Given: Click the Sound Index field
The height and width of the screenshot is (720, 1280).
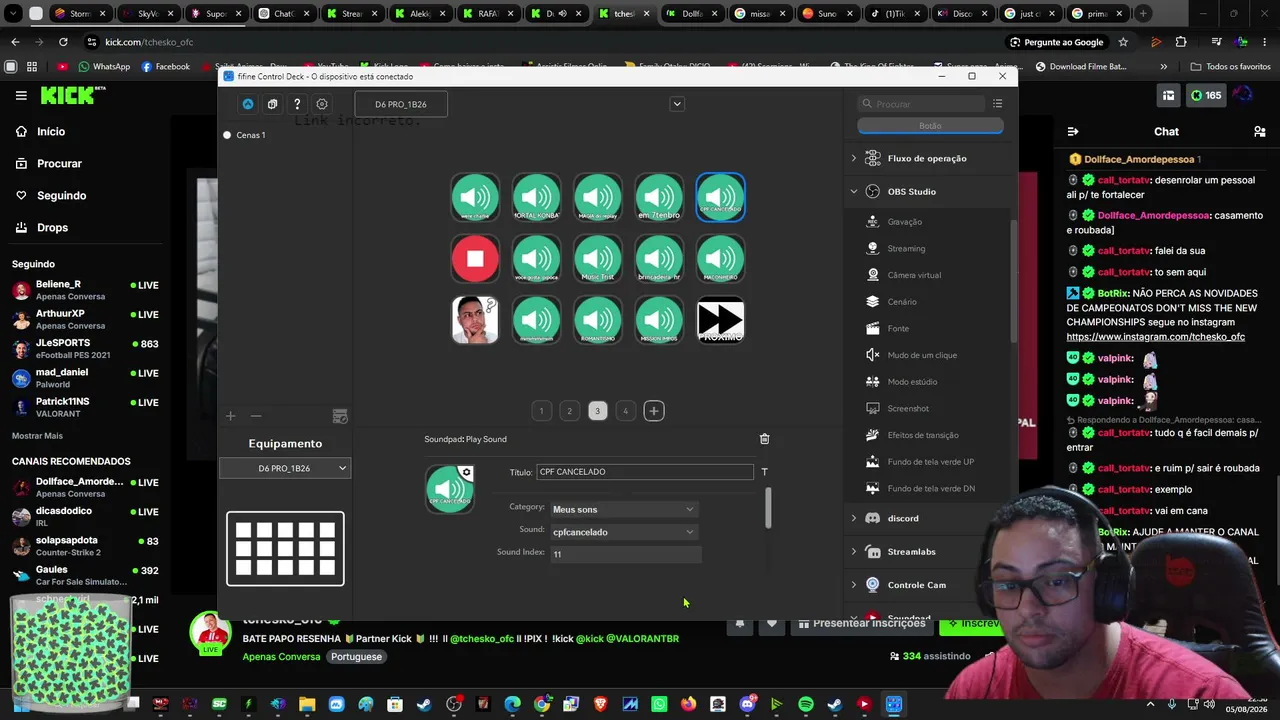Looking at the screenshot, I should point(626,554).
